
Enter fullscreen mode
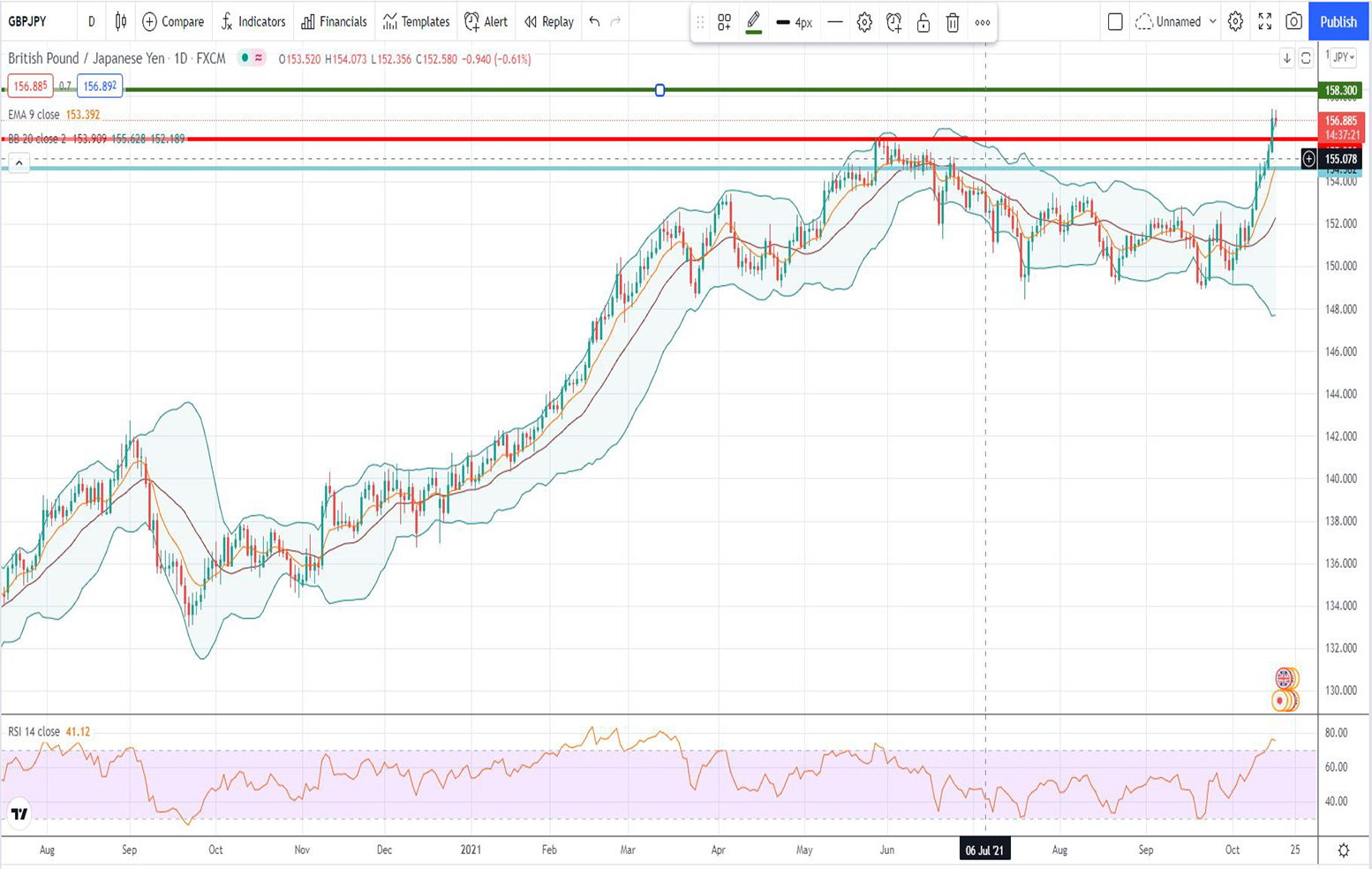click(x=1264, y=22)
